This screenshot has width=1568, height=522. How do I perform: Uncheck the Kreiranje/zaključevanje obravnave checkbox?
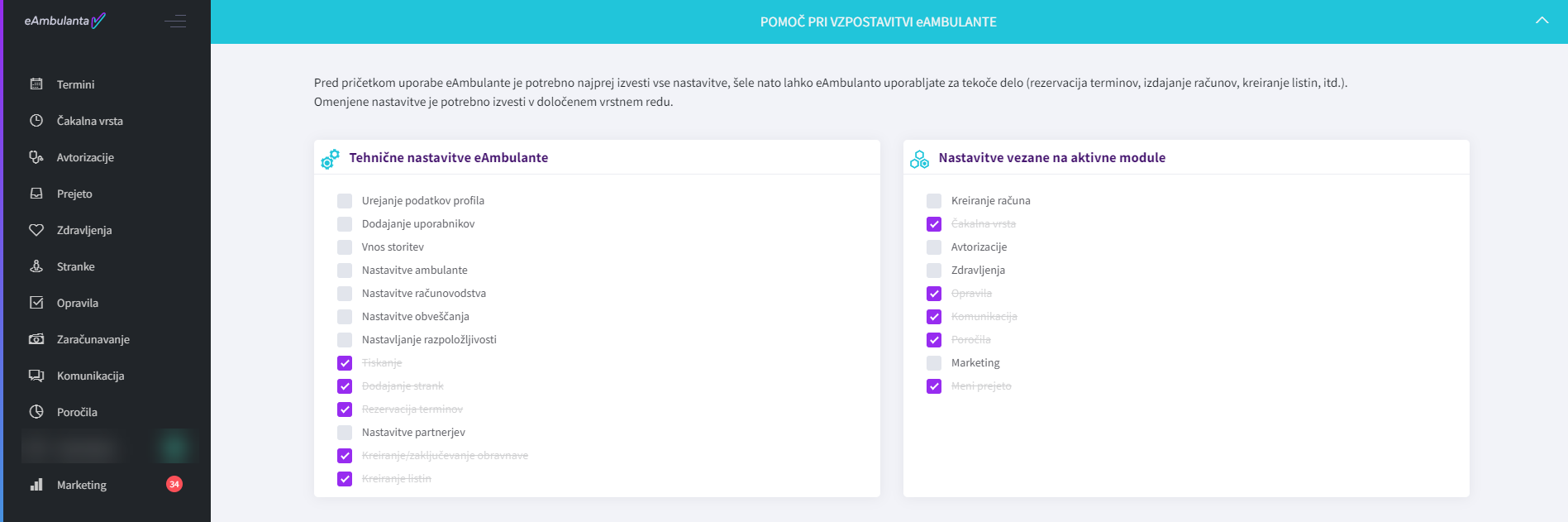[x=345, y=456]
